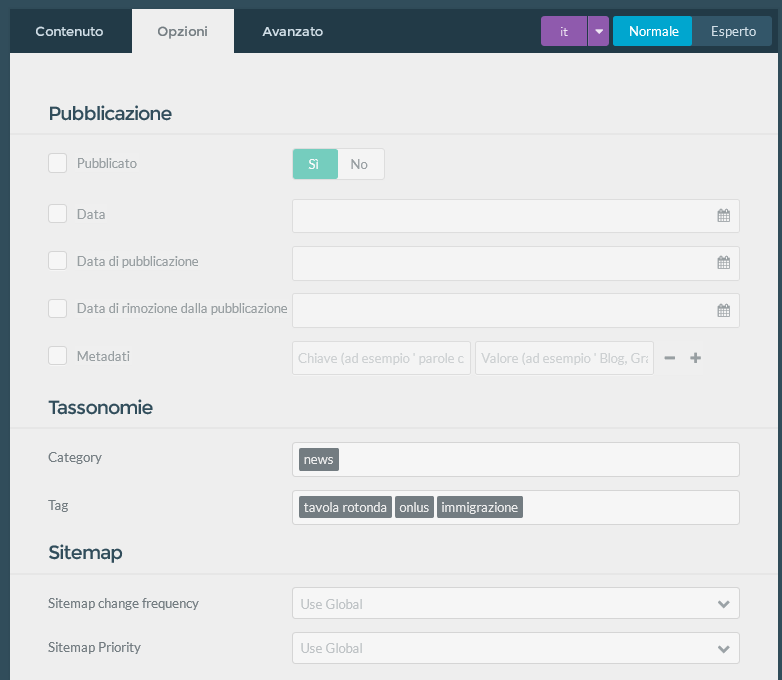Remove metadata row with minus icon
Screen dimensions: 782x680
click(x=670, y=358)
